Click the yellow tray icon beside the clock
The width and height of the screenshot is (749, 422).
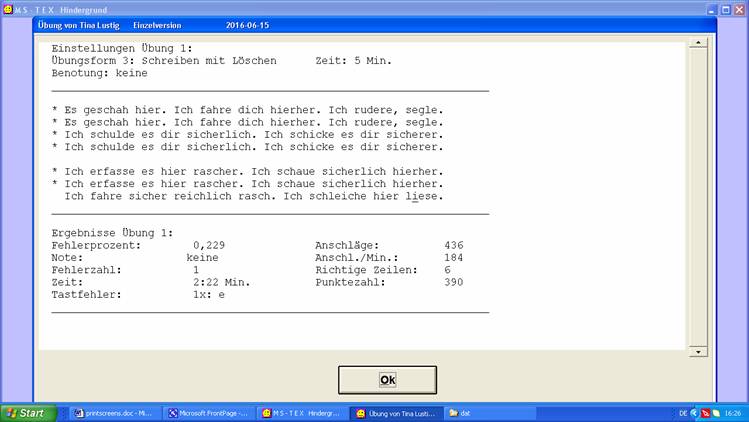point(716,412)
